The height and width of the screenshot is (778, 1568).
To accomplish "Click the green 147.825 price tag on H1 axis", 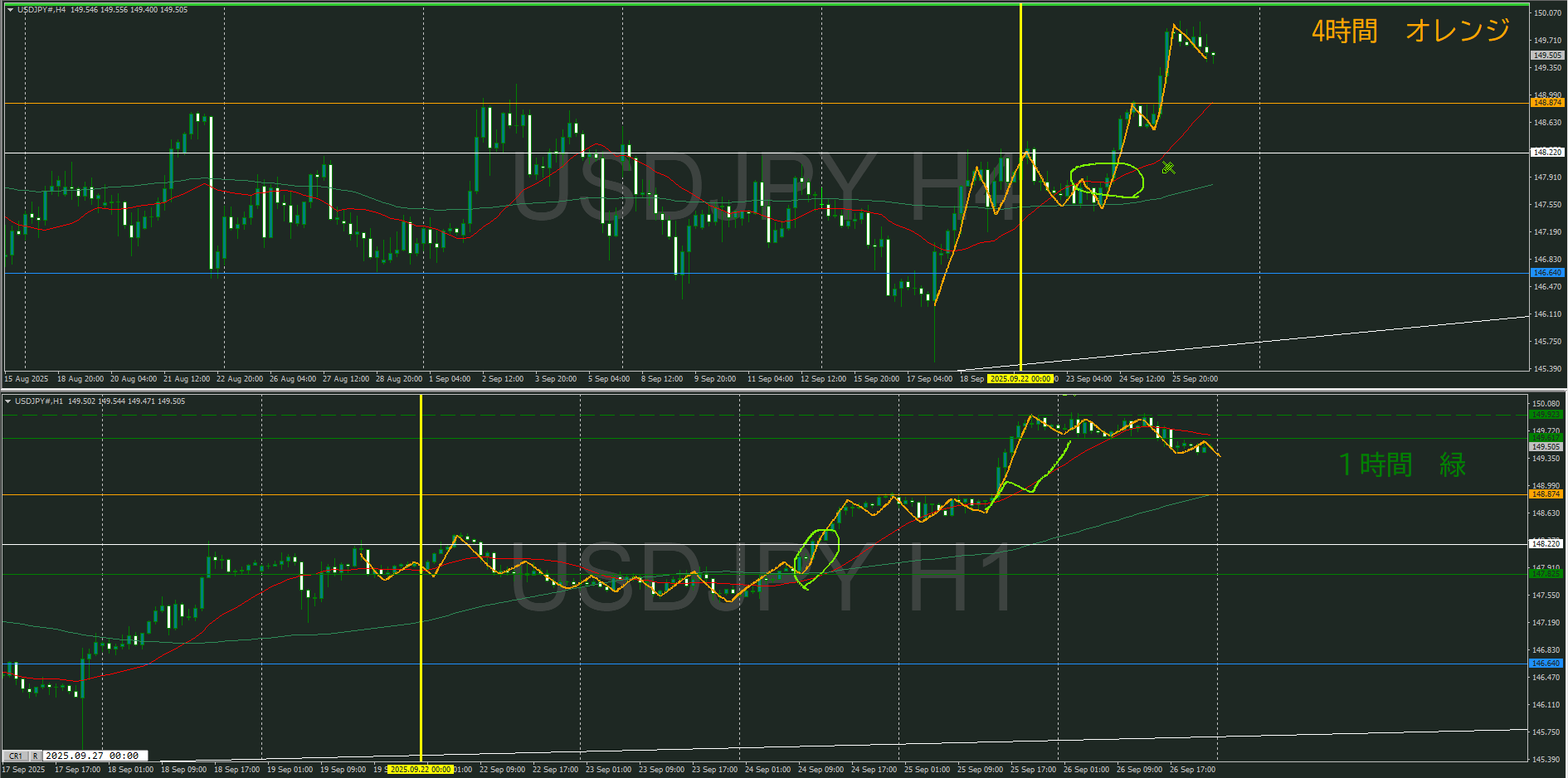I will 1546,574.
